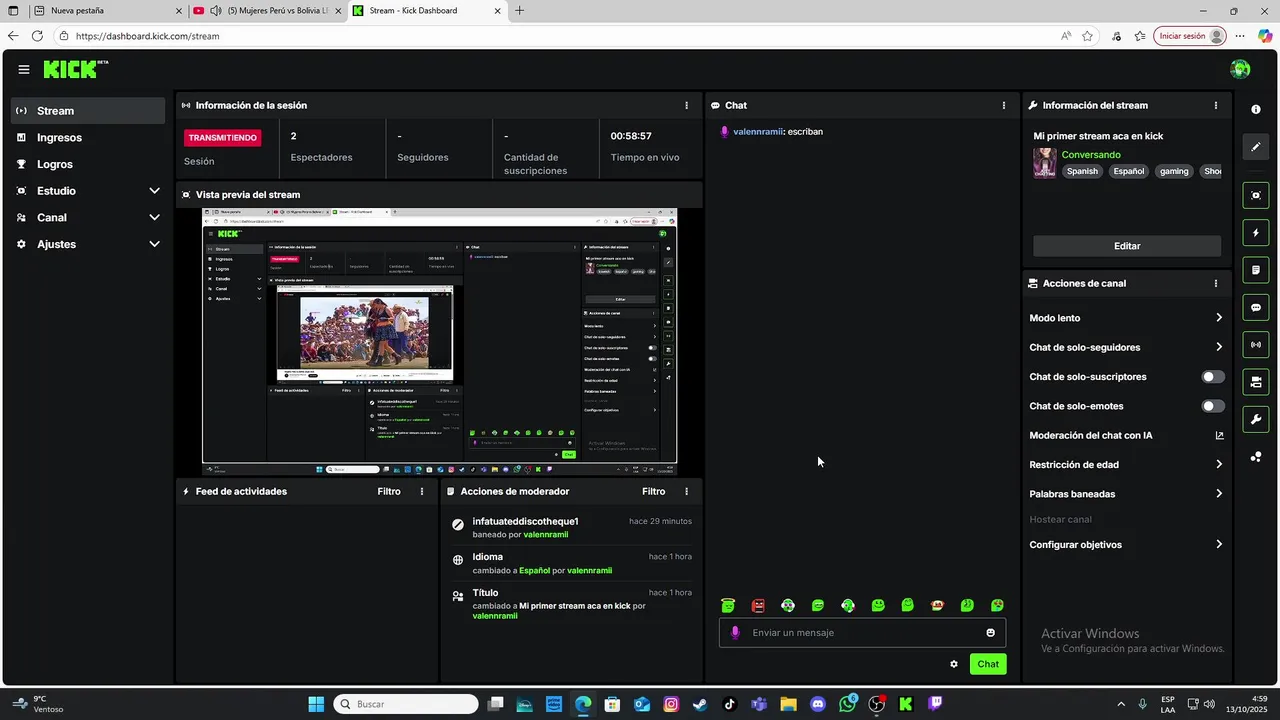Open three-dot menu of Feed de actividades
This screenshot has width=1280, height=720.
point(422,491)
